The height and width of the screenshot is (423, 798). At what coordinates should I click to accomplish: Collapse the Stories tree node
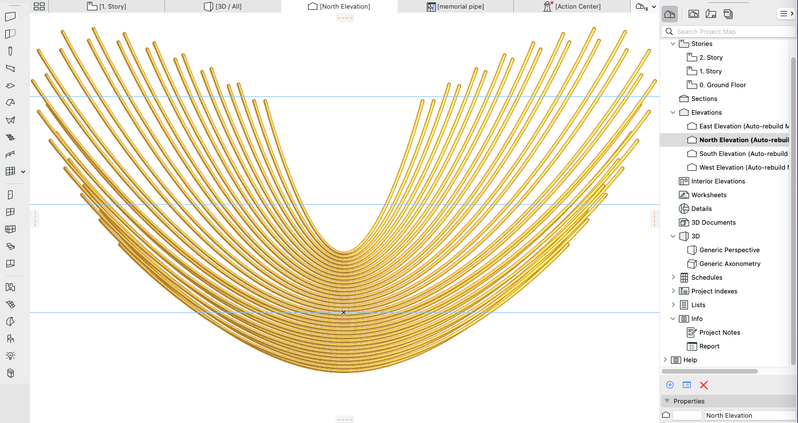(x=673, y=44)
